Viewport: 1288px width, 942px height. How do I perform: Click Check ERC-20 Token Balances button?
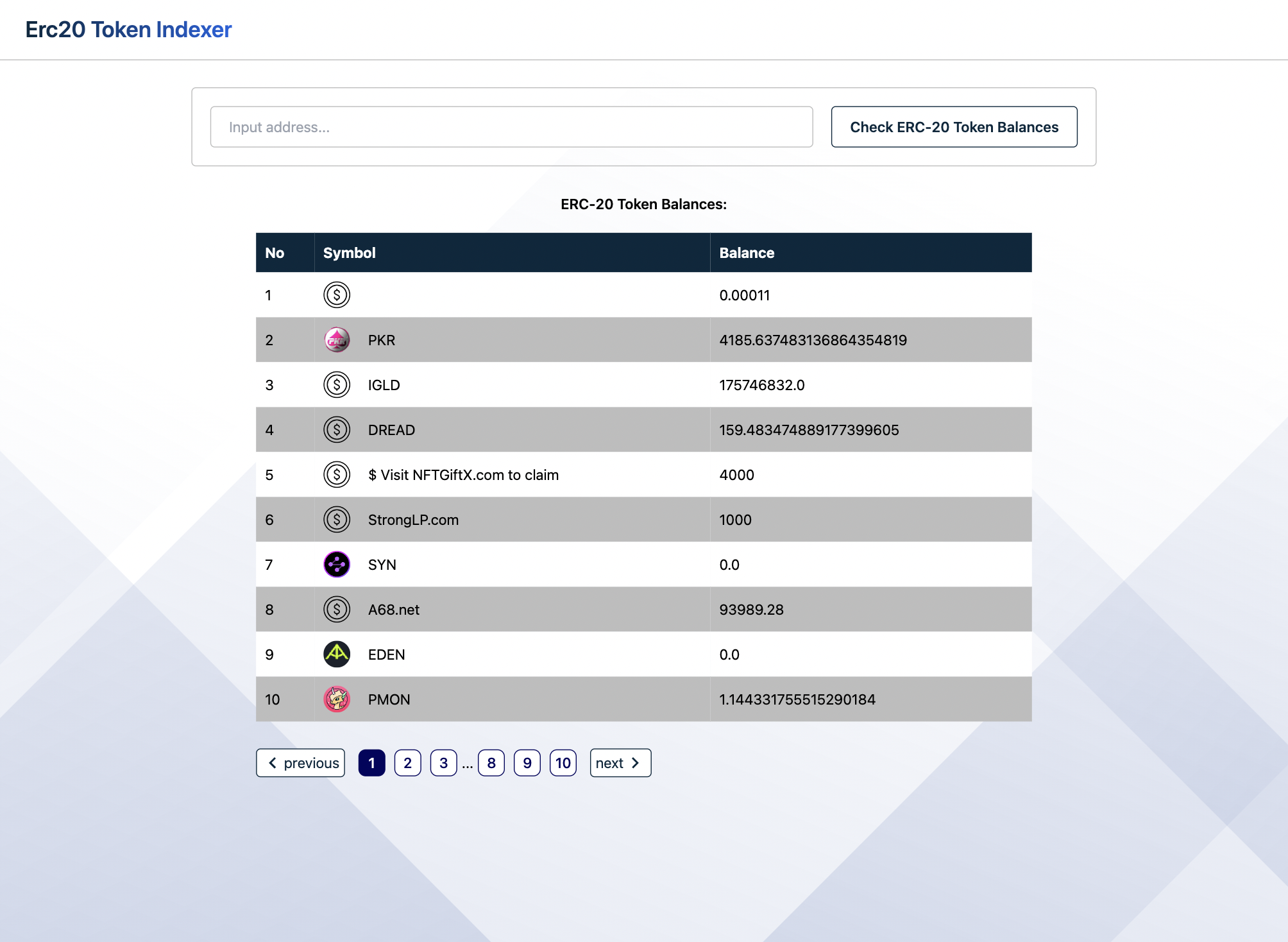(954, 127)
